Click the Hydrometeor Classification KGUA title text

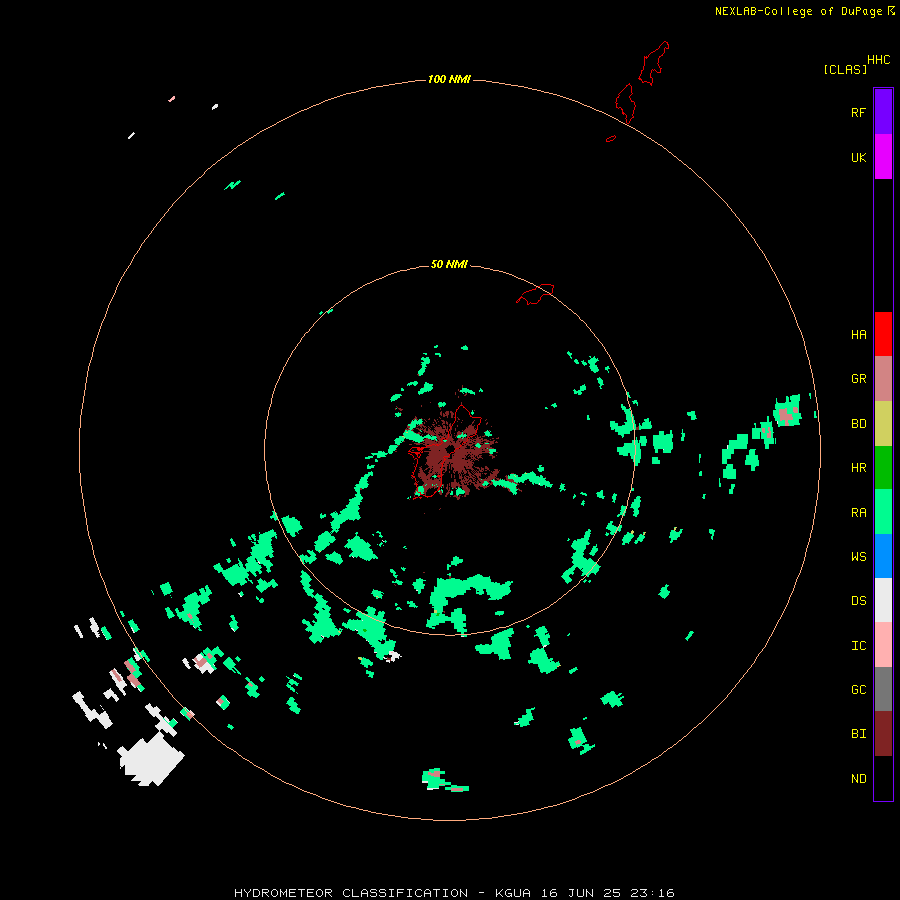pos(454,893)
